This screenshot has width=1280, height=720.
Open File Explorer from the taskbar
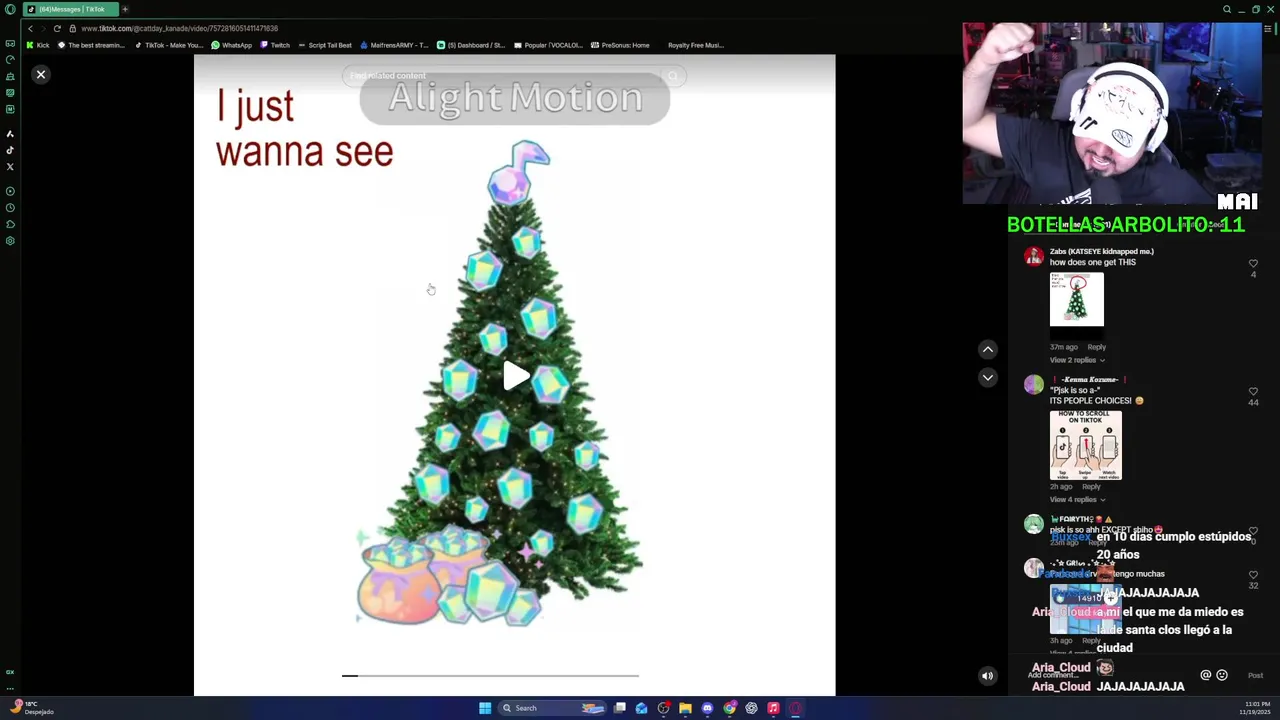click(685, 708)
